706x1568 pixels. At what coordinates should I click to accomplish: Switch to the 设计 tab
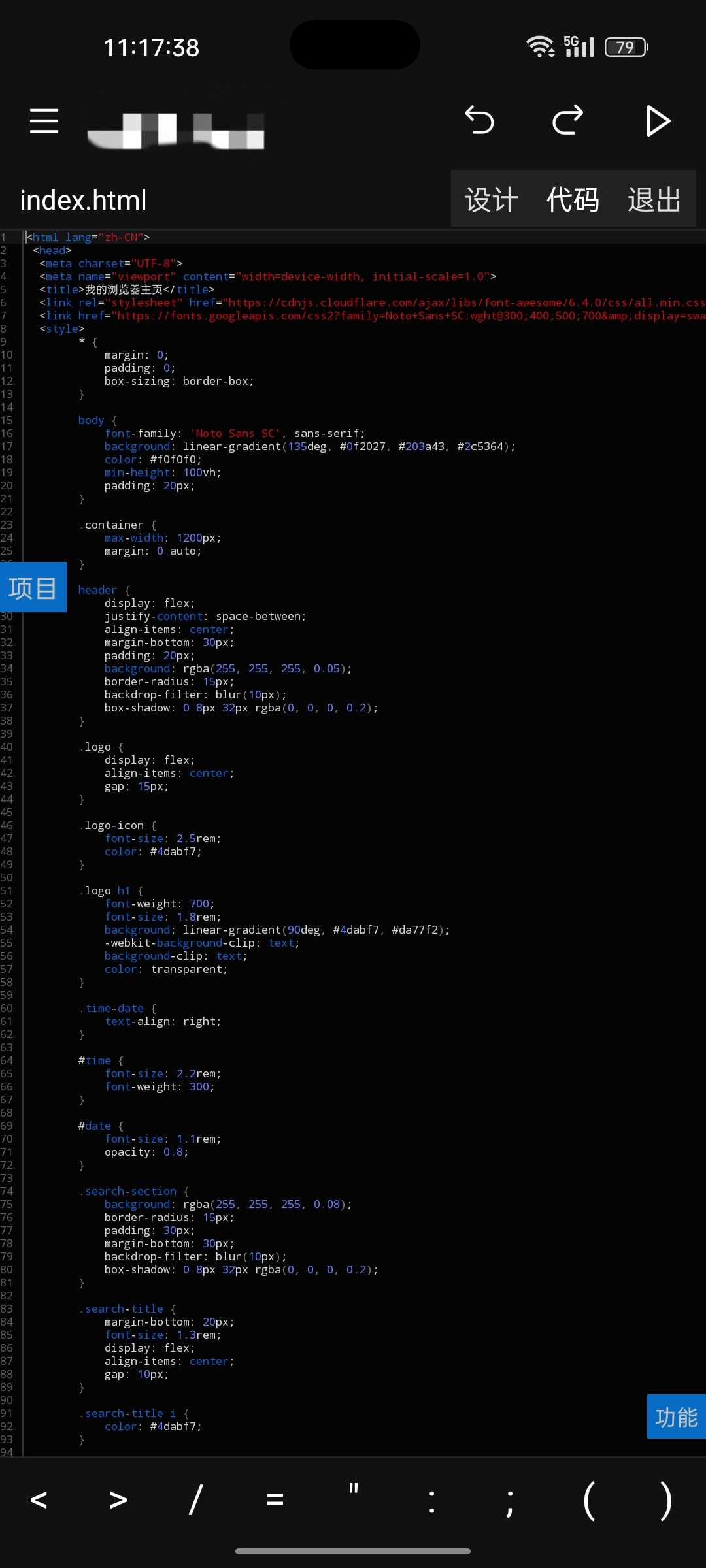pos(492,199)
